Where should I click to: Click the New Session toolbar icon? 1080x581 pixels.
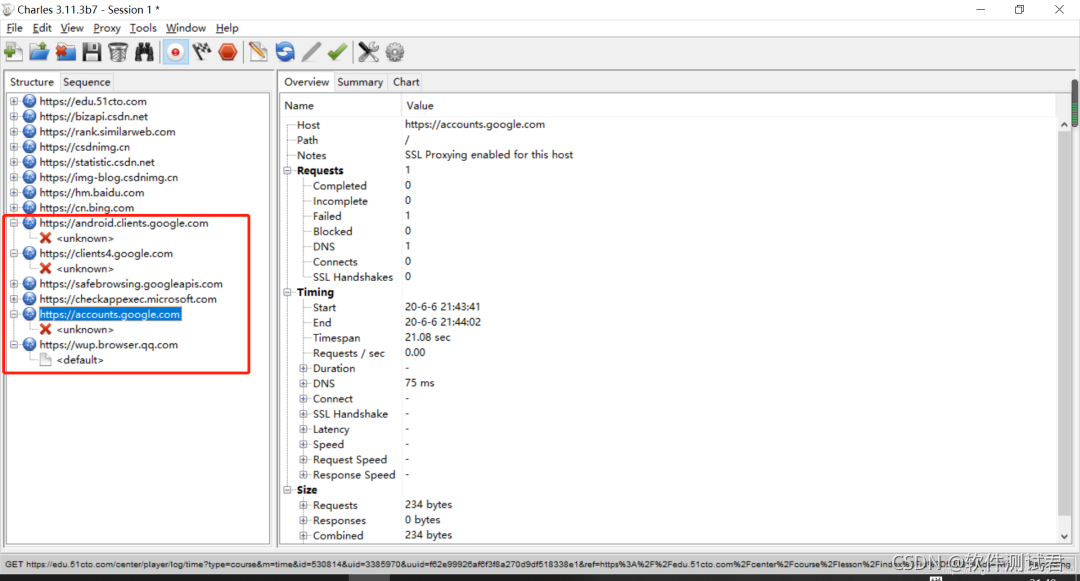click(13, 52)
